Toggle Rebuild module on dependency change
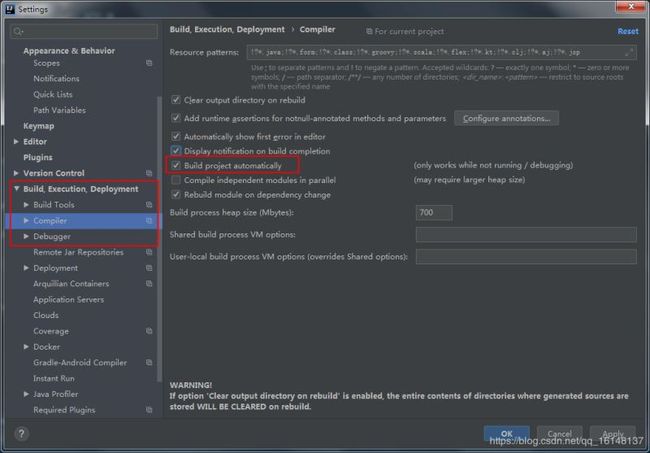This screenshot has height=453, width=650. click(x=176, y=195)
